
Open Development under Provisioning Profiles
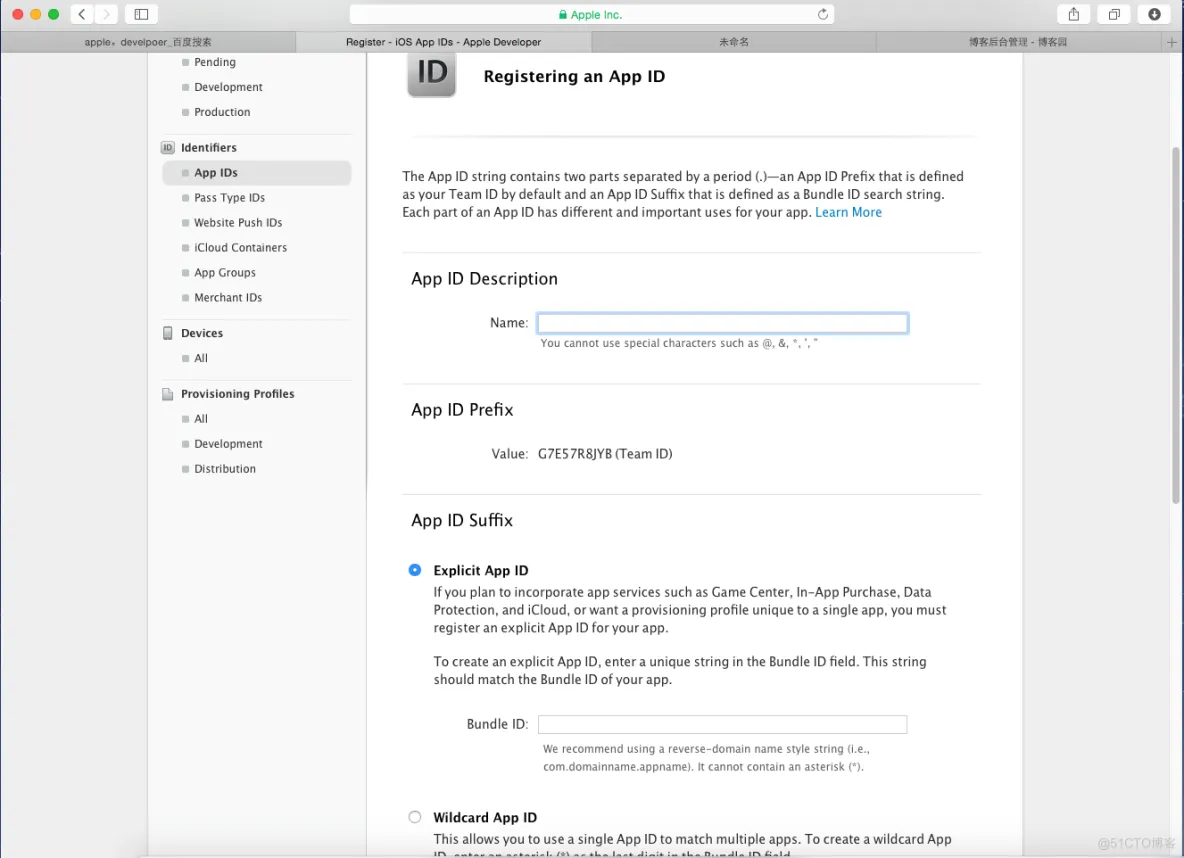tap(228, 443)
